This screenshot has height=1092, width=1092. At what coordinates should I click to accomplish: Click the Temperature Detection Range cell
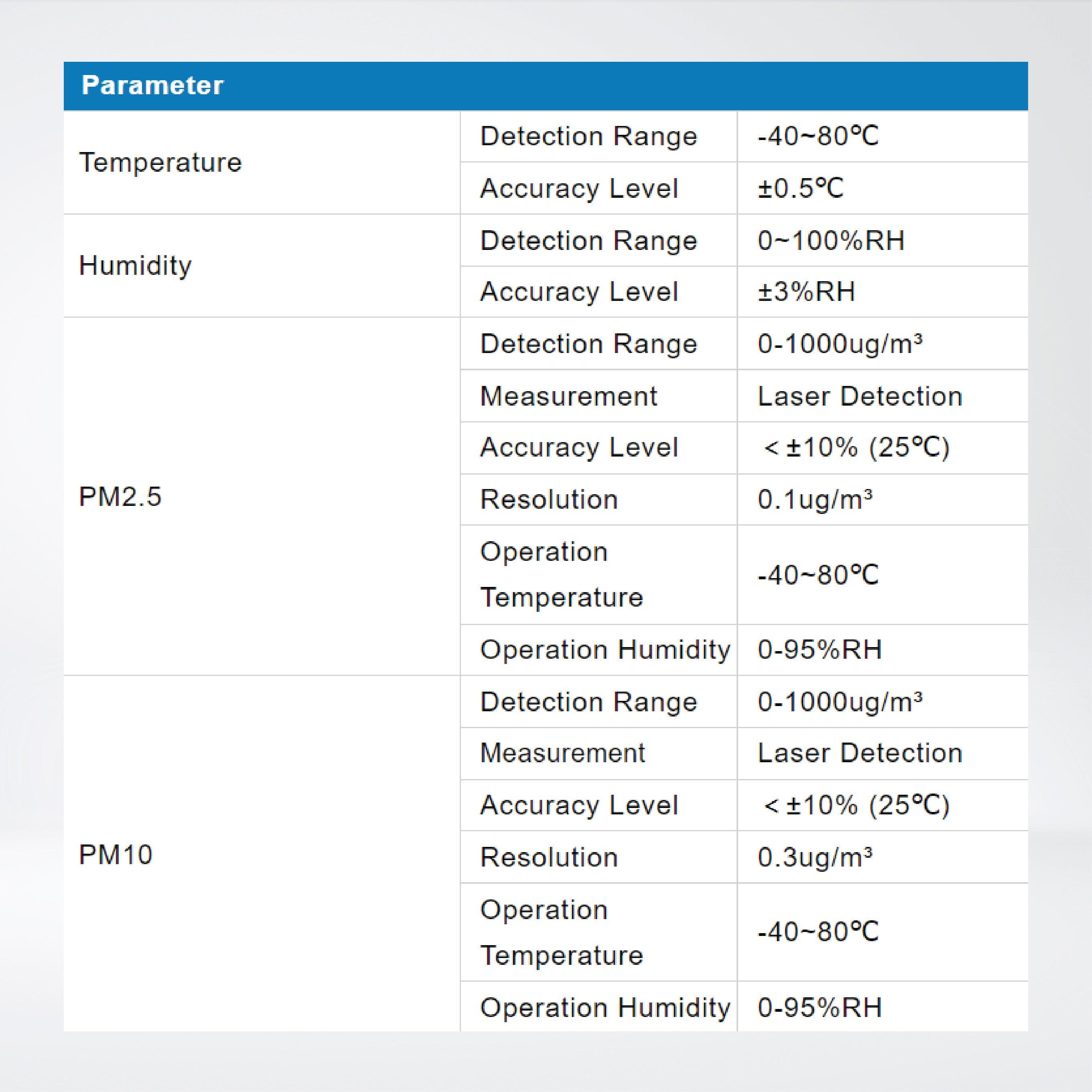(588, 136)
